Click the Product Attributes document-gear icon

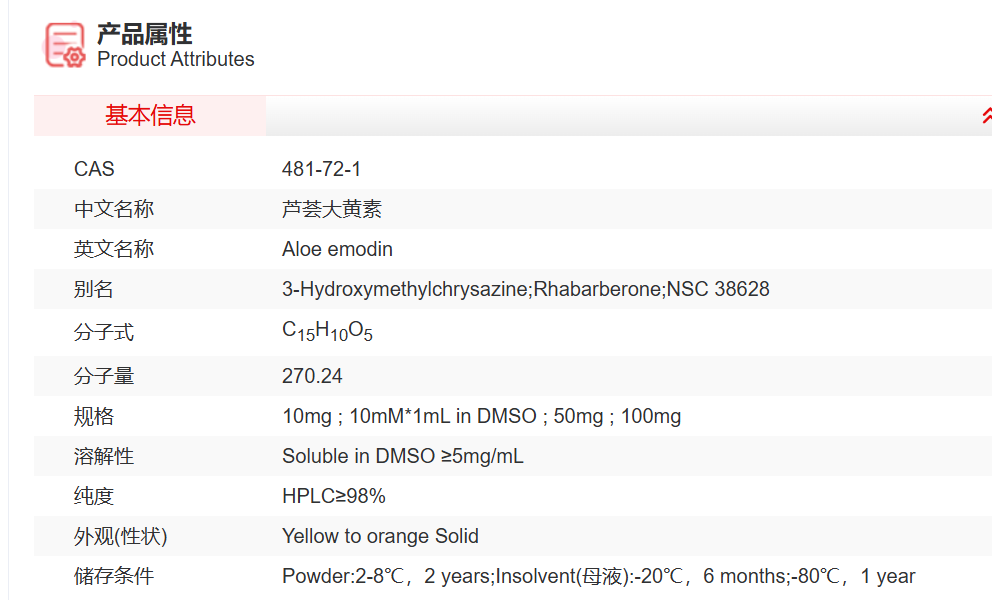[65, 45]
